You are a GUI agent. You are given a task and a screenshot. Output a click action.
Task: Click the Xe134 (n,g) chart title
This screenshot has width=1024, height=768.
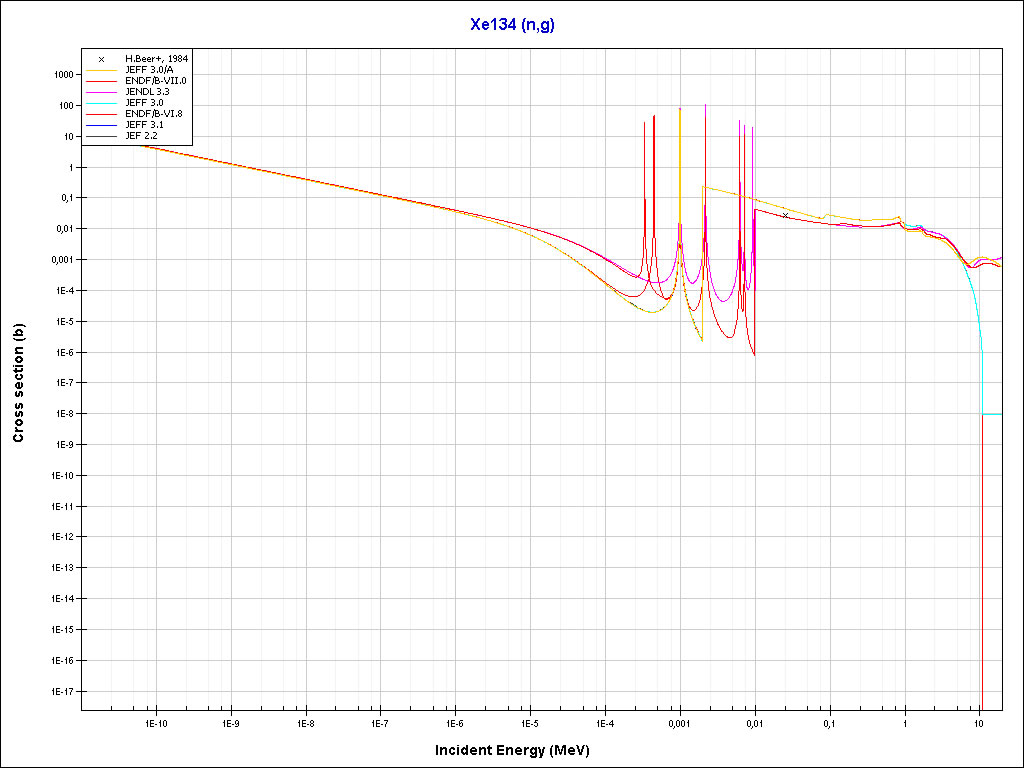point(512,25)
